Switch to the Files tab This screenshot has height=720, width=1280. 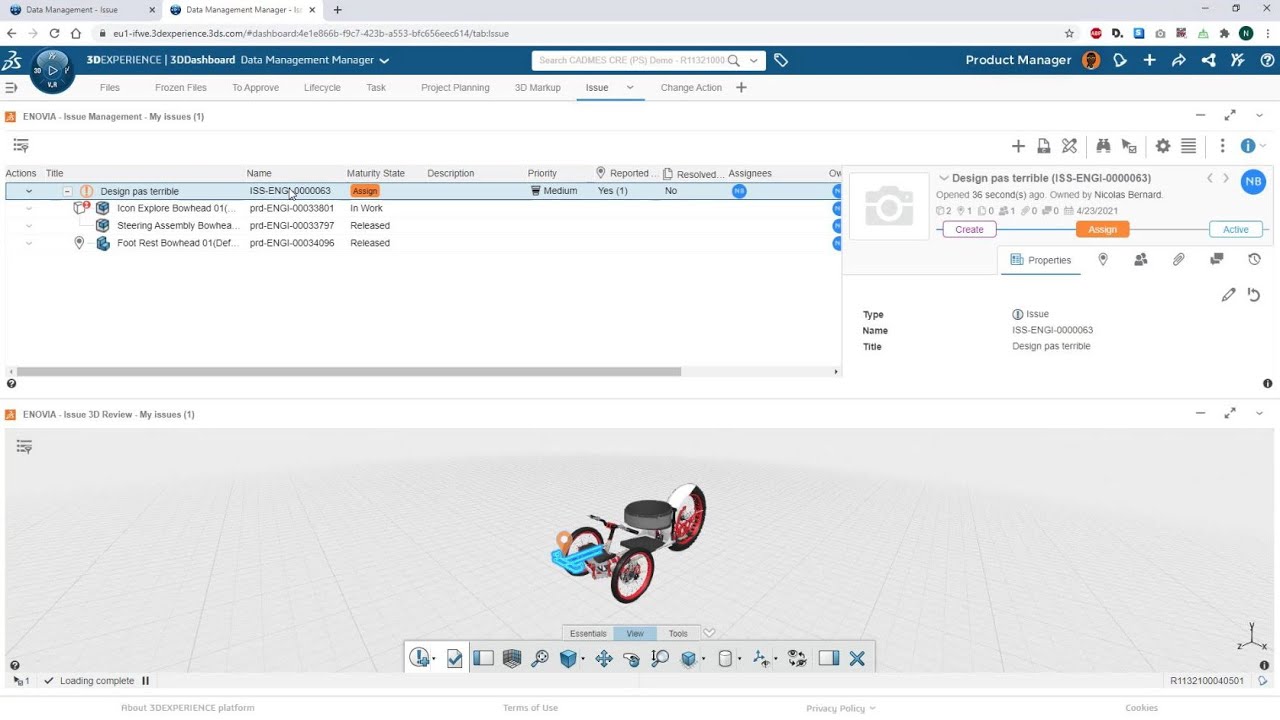point(110,87)
